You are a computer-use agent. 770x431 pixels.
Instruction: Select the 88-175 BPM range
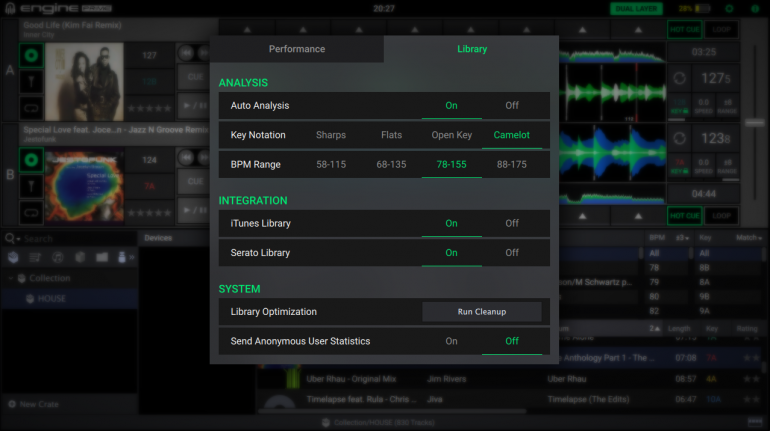(511, 164)
